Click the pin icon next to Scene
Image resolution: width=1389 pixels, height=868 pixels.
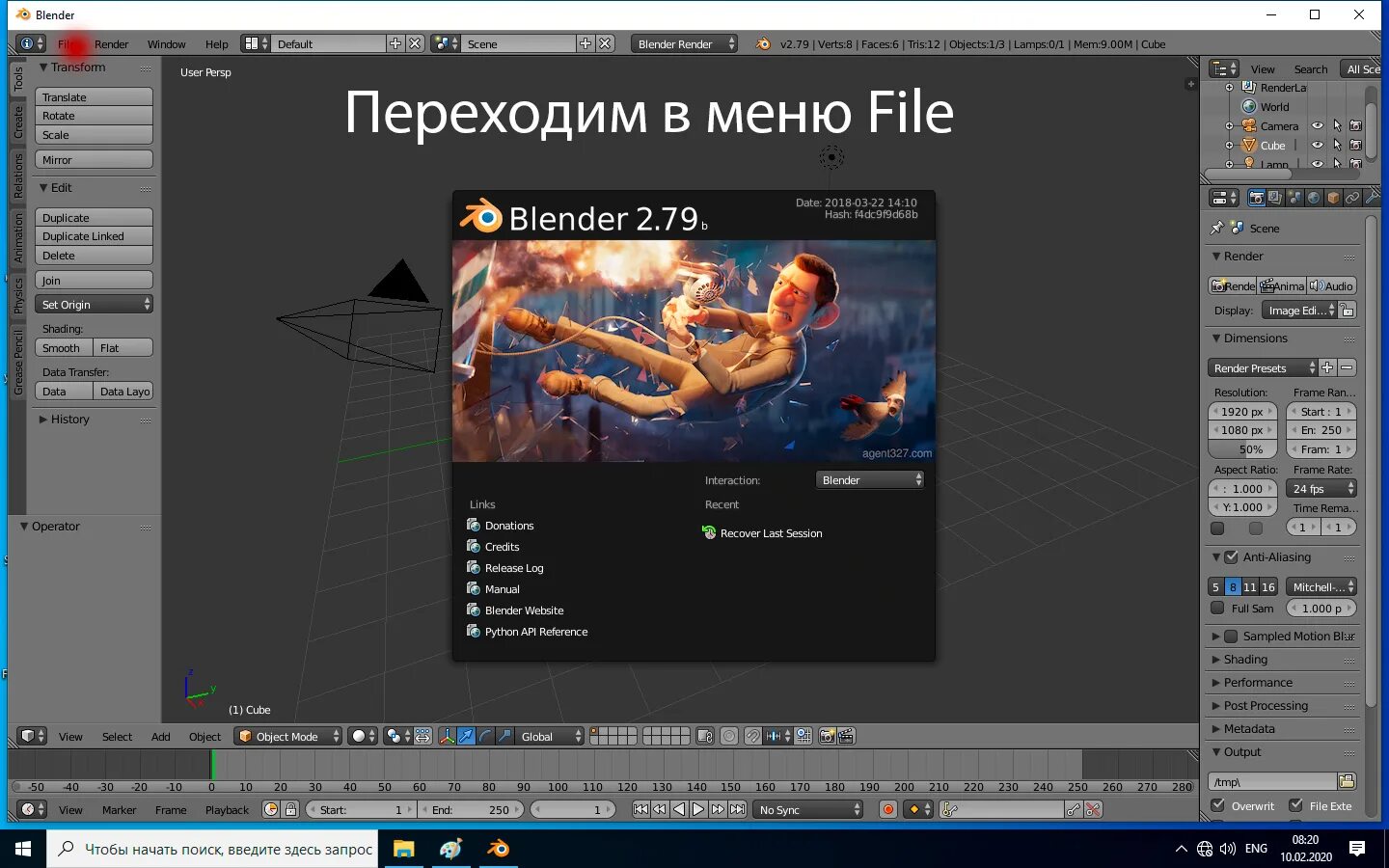(1217, 228)
